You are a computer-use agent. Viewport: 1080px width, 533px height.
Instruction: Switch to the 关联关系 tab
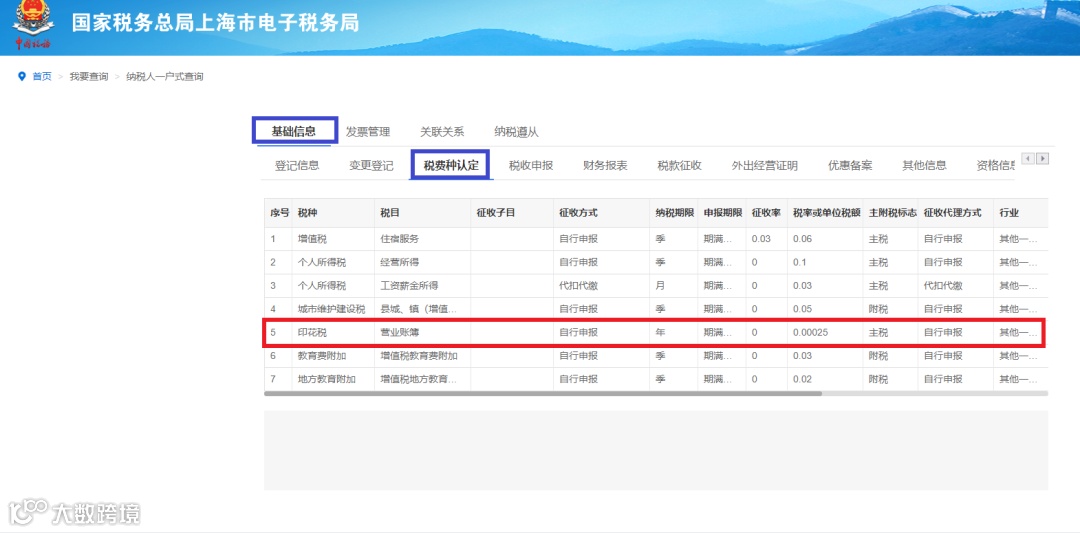pyautogui.click(x=442, y=132)
